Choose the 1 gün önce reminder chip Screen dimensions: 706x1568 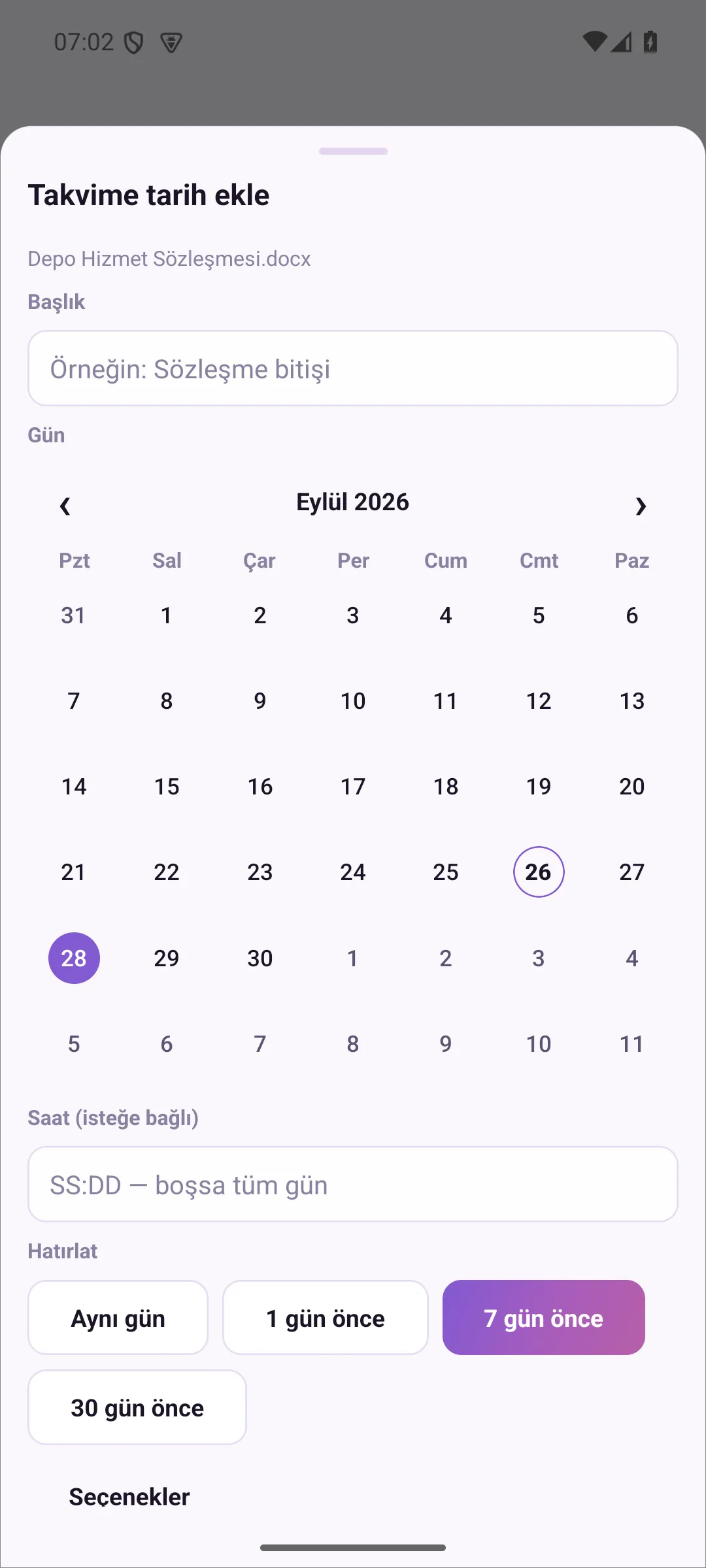coord(326,1318)
